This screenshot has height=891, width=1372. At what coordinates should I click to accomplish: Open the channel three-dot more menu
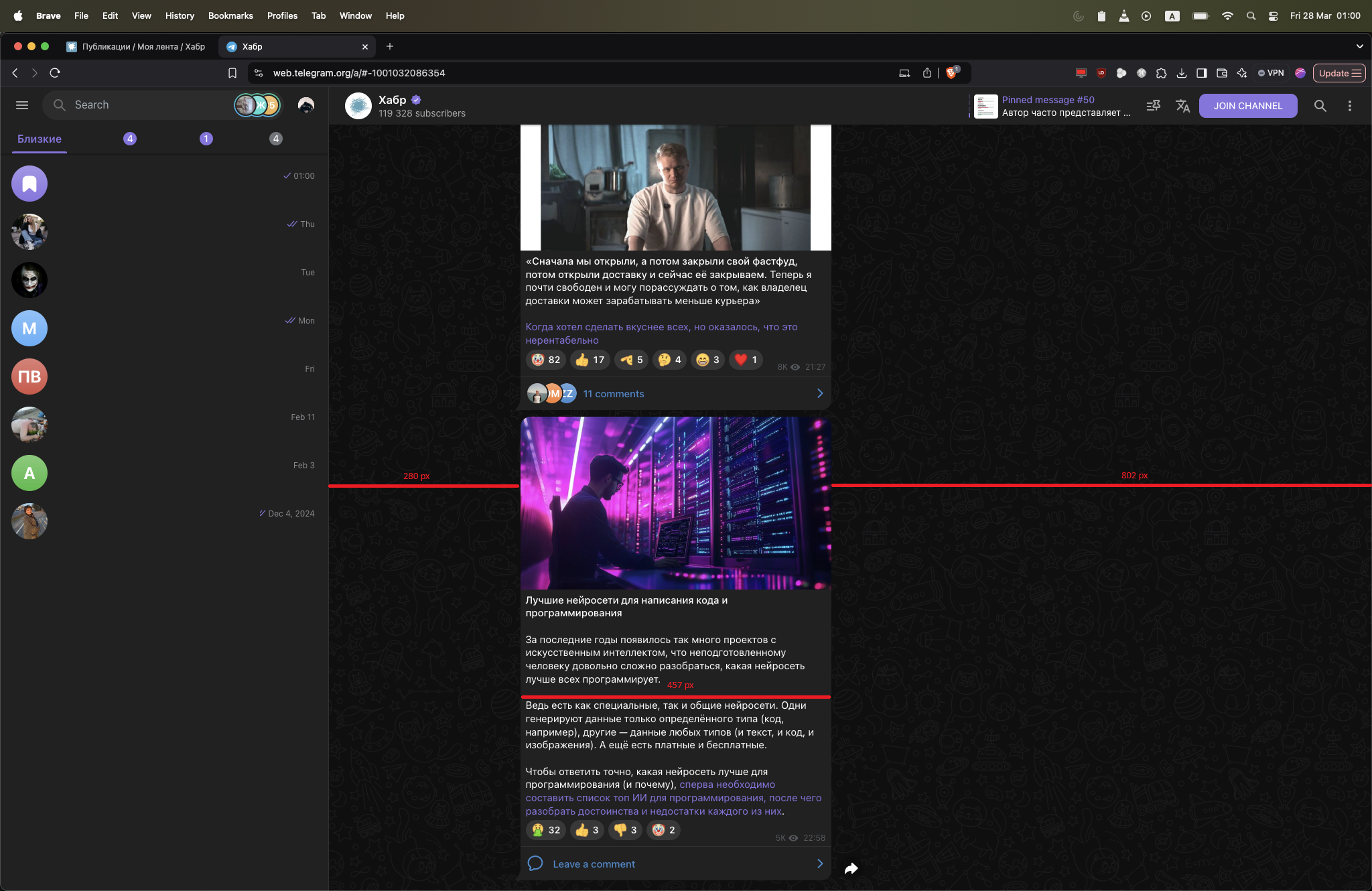tap(1349, 106)
